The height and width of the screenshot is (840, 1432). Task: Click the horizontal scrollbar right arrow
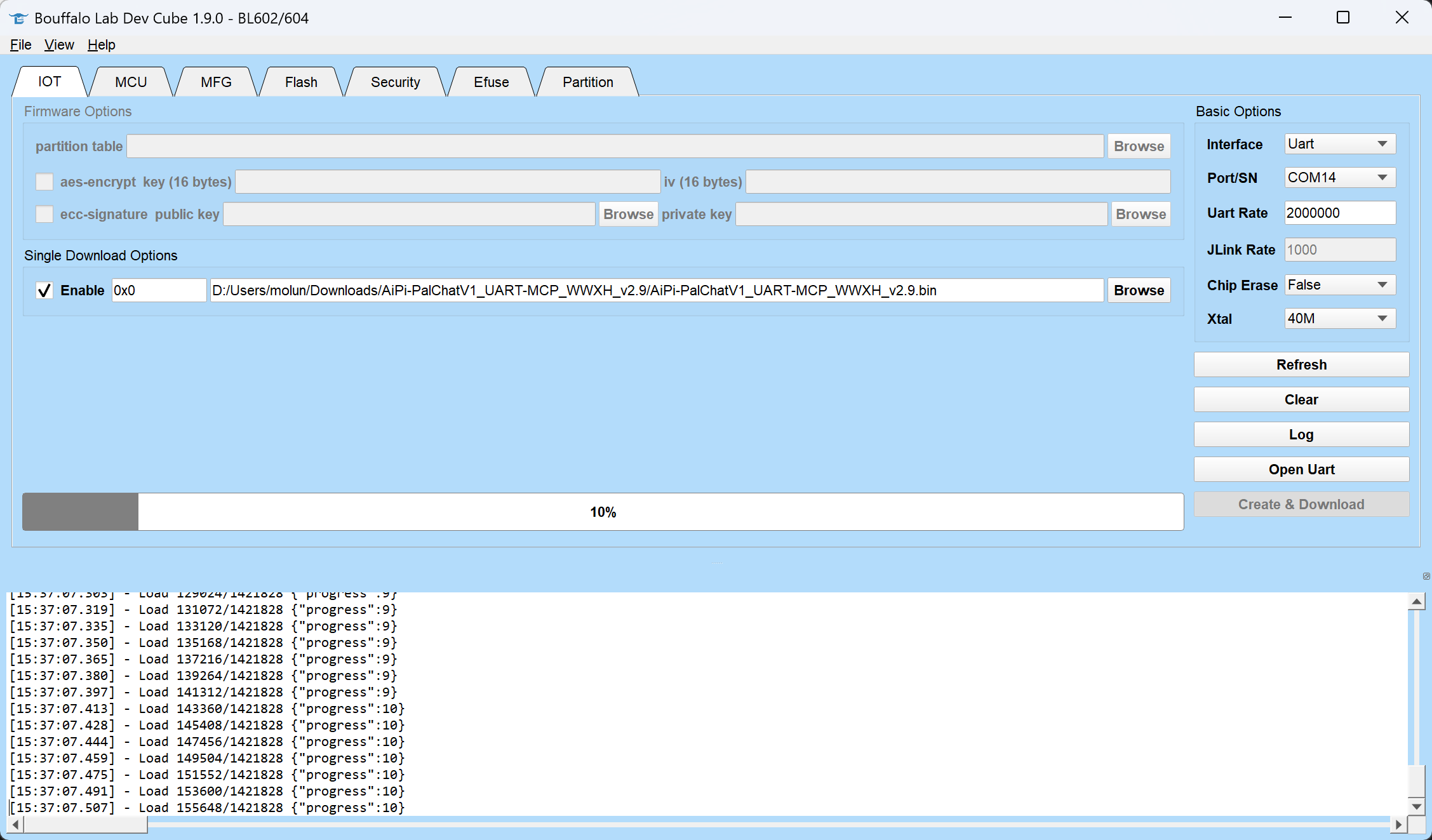pos(1399,824)
